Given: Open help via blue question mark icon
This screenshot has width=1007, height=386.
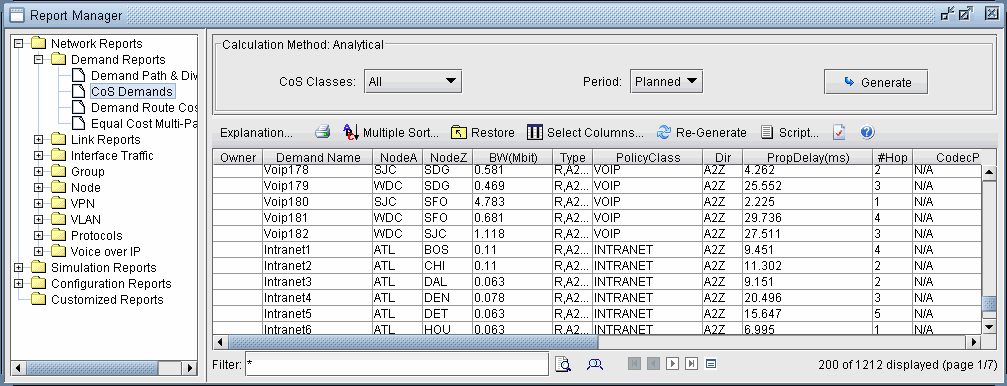Looking at the screenshot, I should click(x=866, y=132).
